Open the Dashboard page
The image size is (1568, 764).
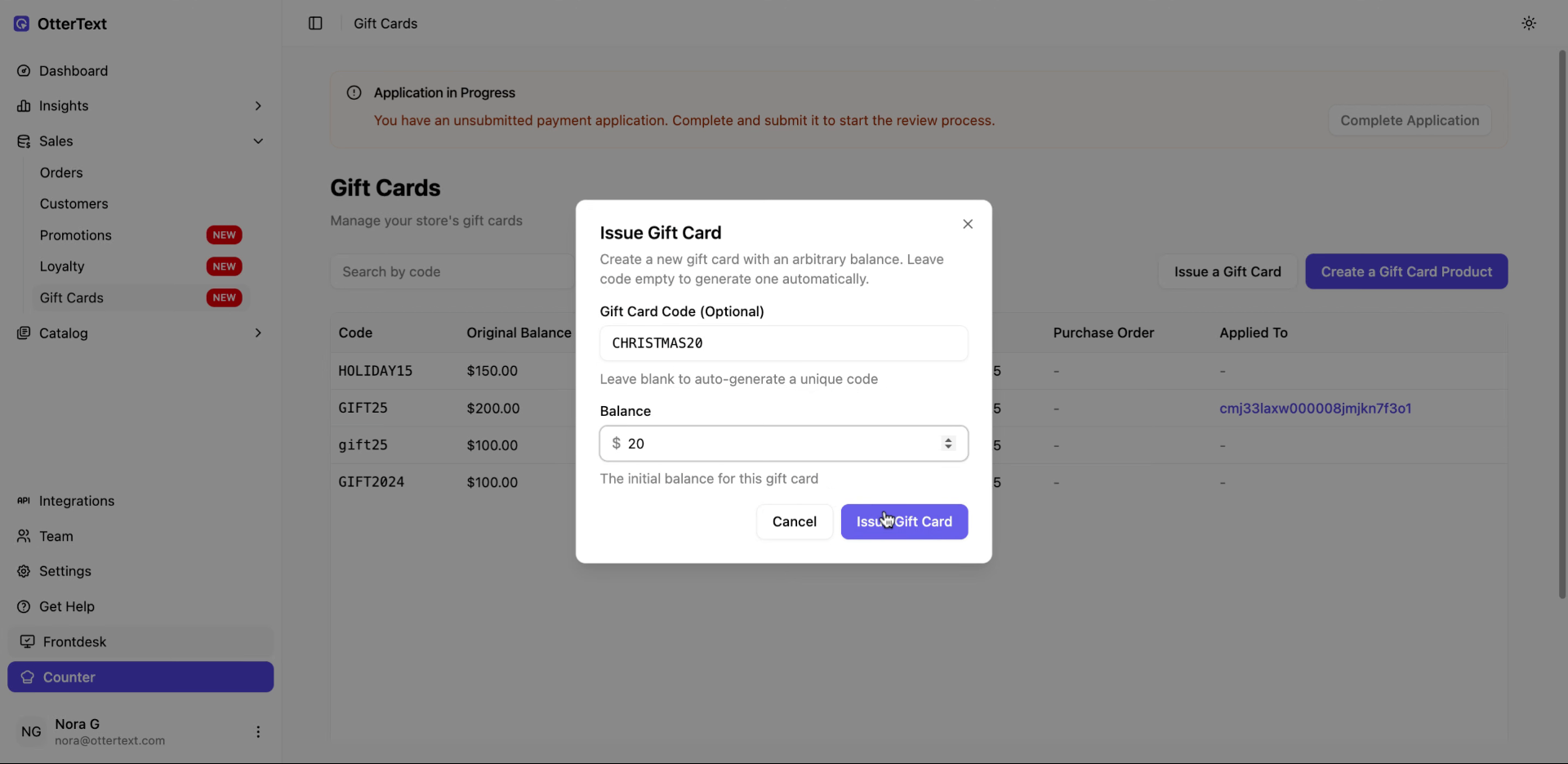pyautogui.click(x=73, y=71)
